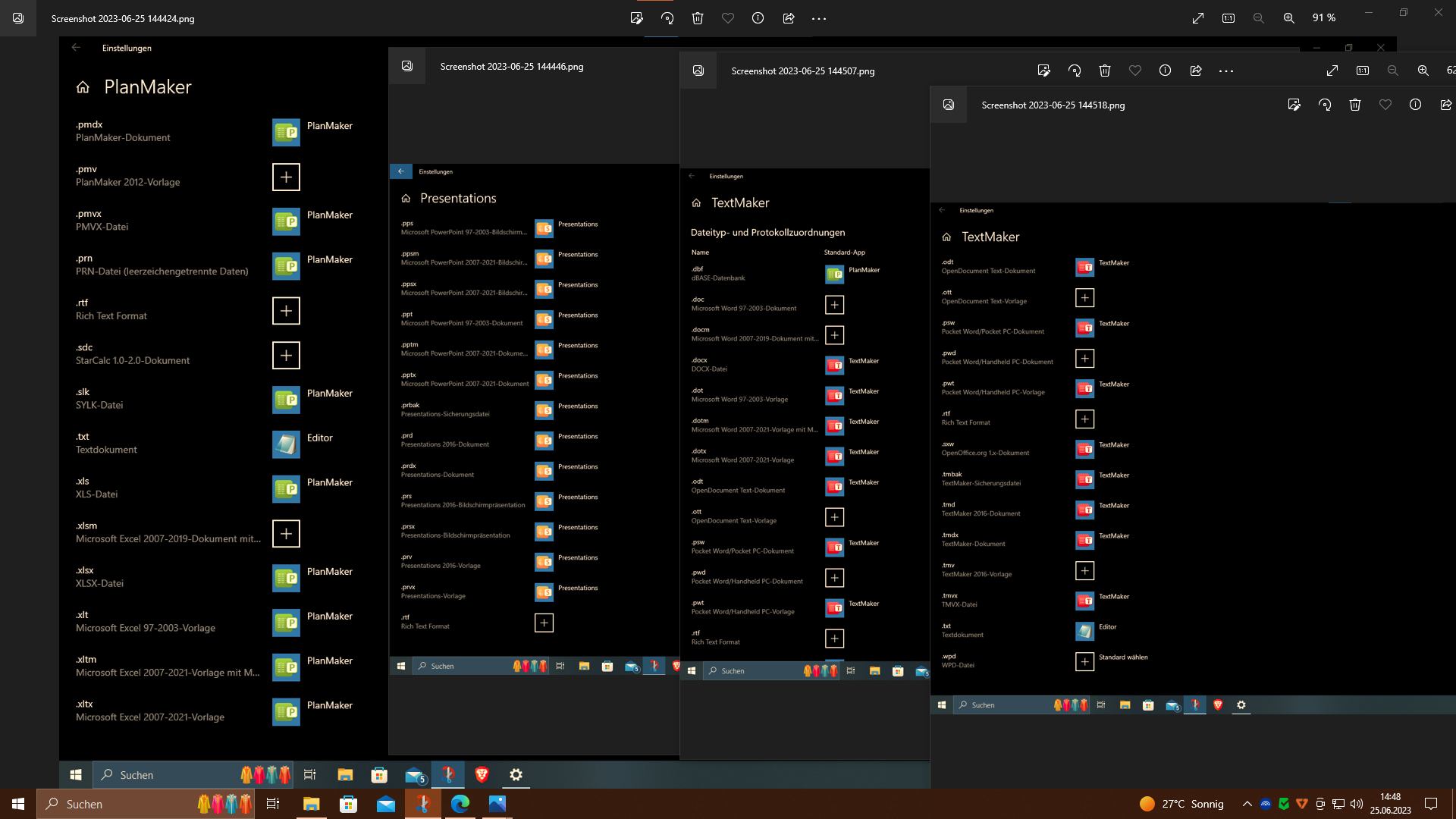Enter fullscreen view with the double-arrow icon
1456x819 pixels.
click(x=1198, y=18)
